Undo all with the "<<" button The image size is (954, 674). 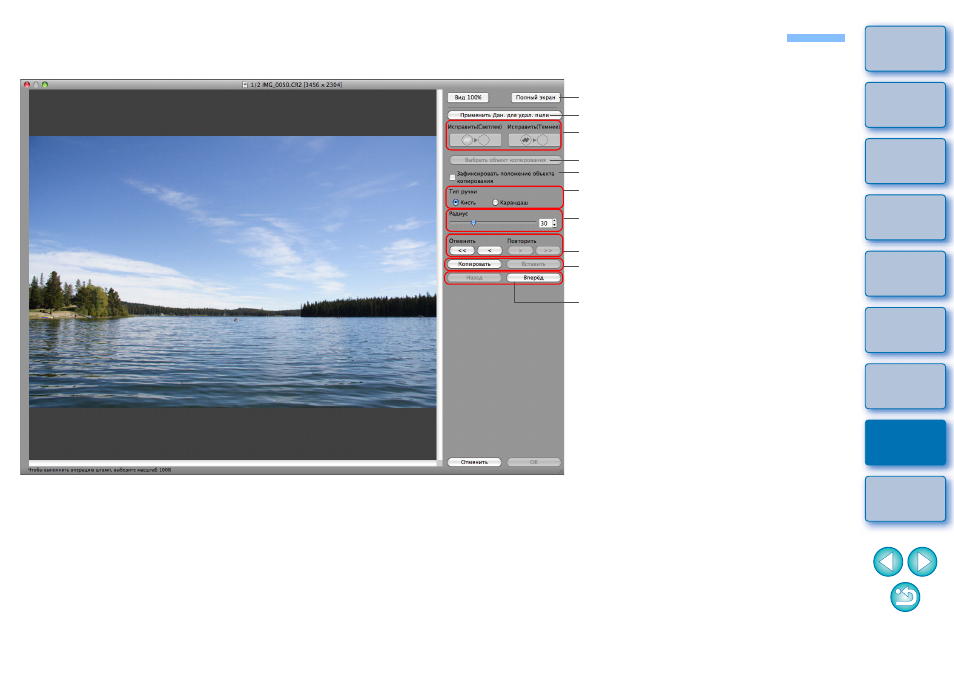click(x=462, y=251)
